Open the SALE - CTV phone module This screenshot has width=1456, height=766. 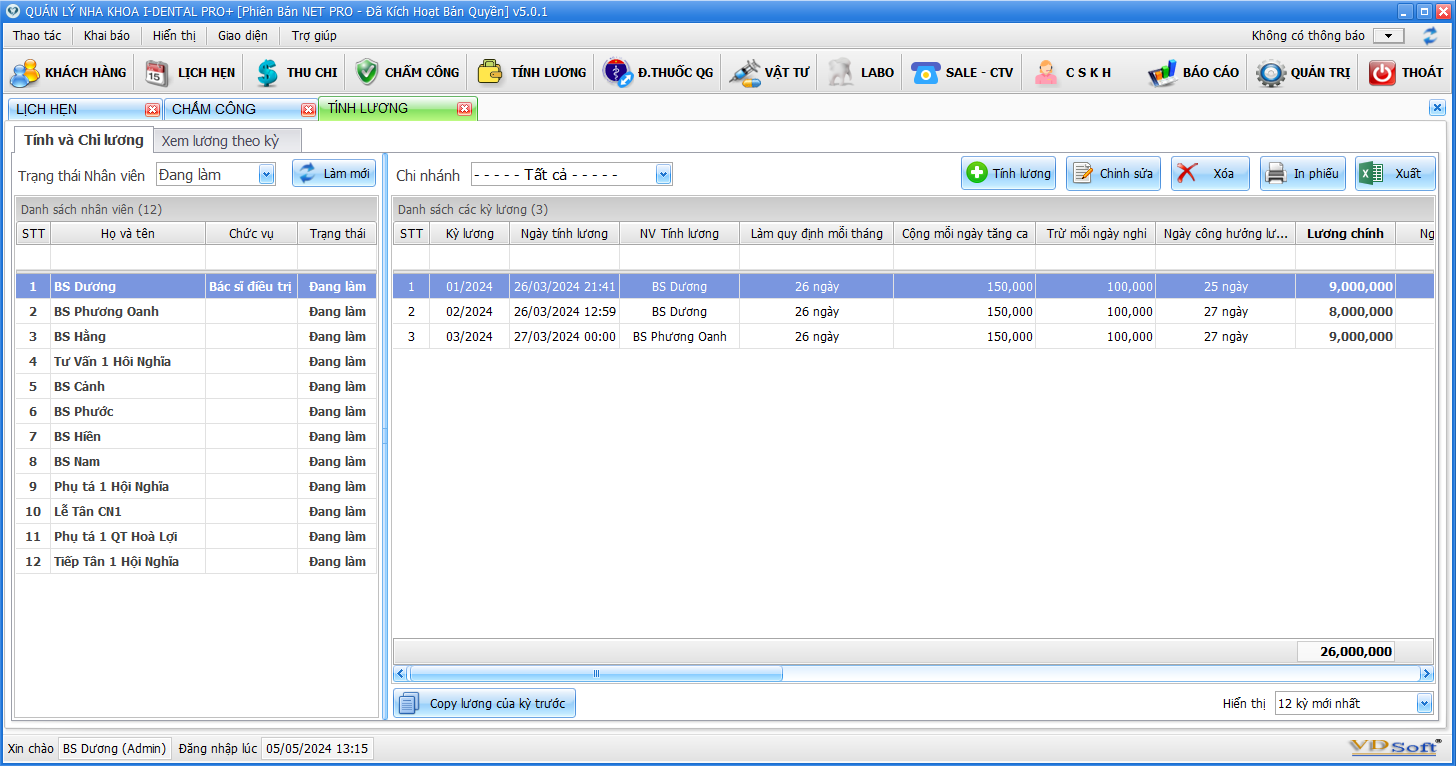962,72
